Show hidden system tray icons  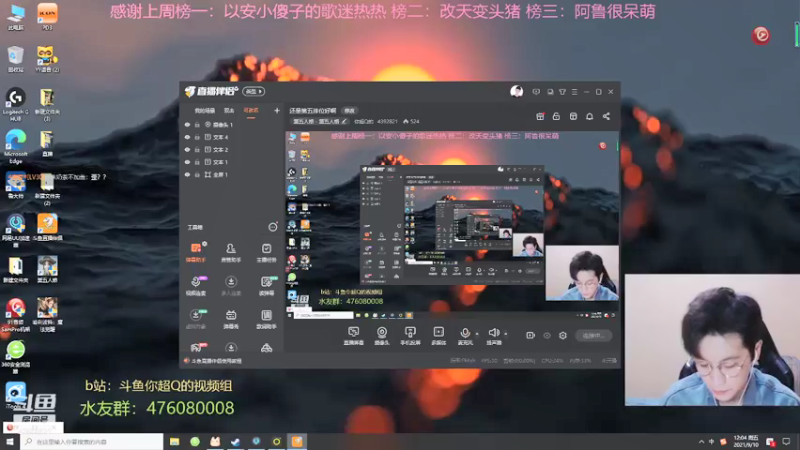point(701,441)
